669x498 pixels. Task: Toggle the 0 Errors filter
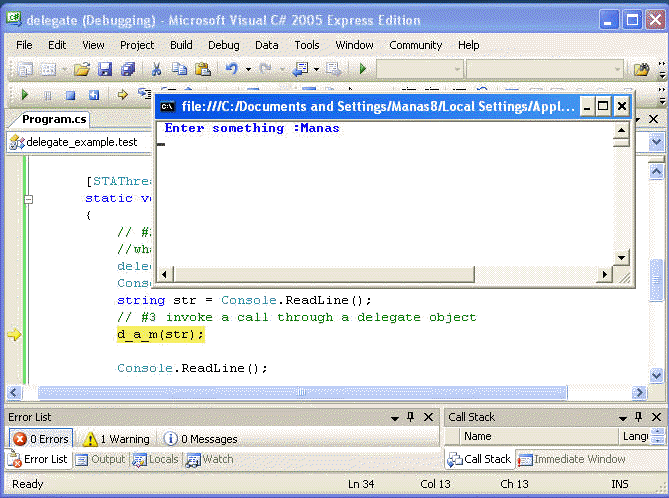tap(40, 439)
